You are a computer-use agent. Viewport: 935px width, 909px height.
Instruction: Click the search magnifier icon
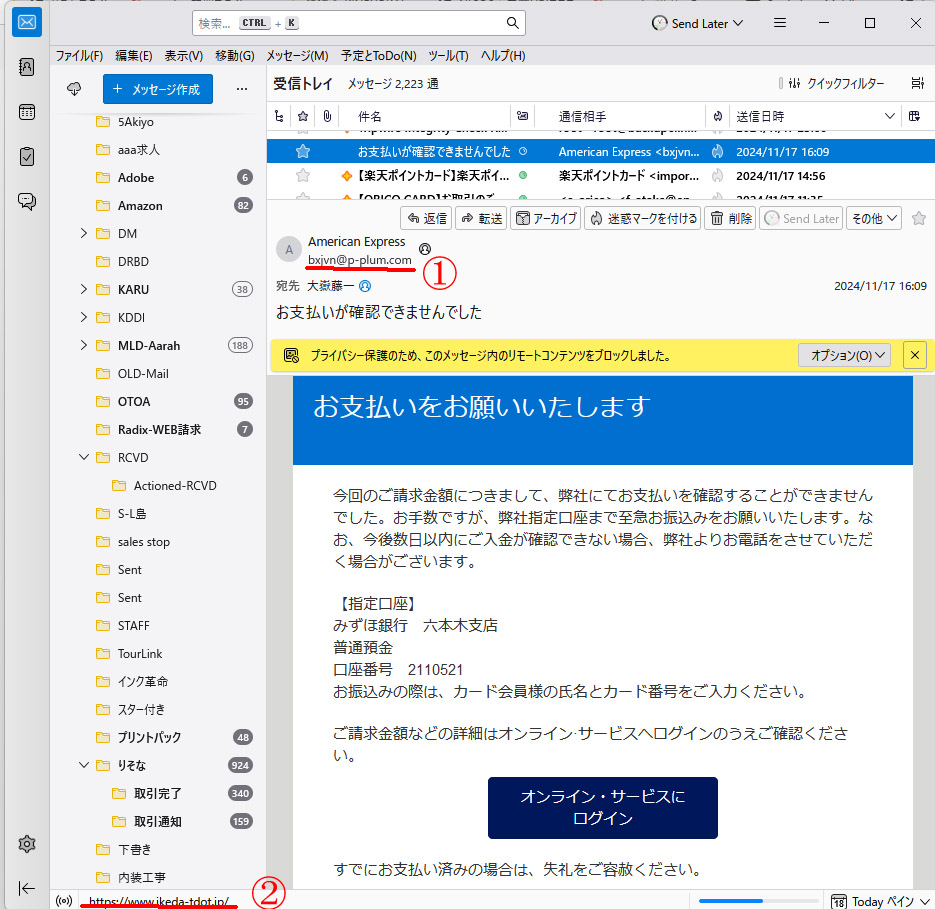512,23
